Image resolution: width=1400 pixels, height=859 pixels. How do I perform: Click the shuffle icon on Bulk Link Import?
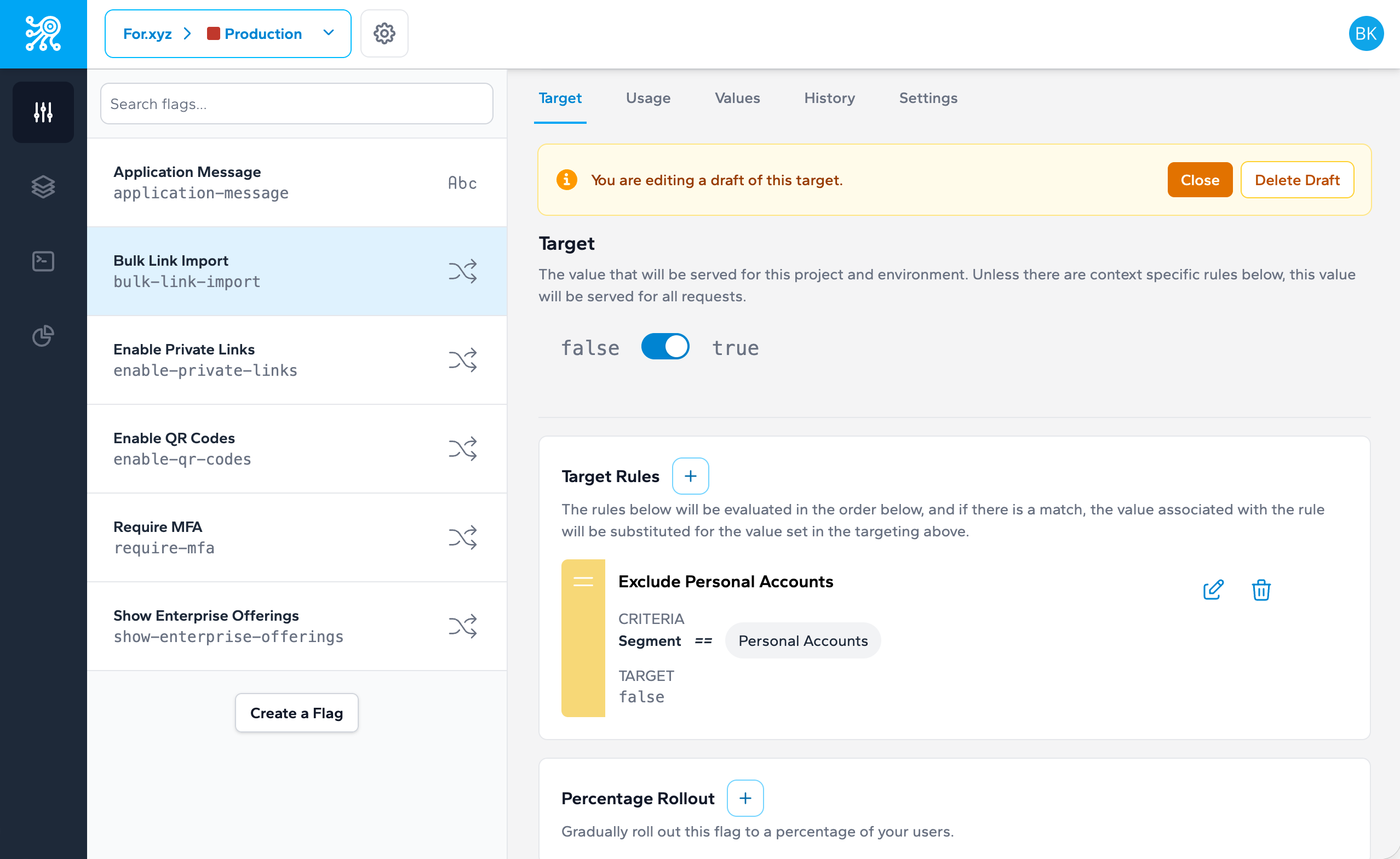coord(463,271)
